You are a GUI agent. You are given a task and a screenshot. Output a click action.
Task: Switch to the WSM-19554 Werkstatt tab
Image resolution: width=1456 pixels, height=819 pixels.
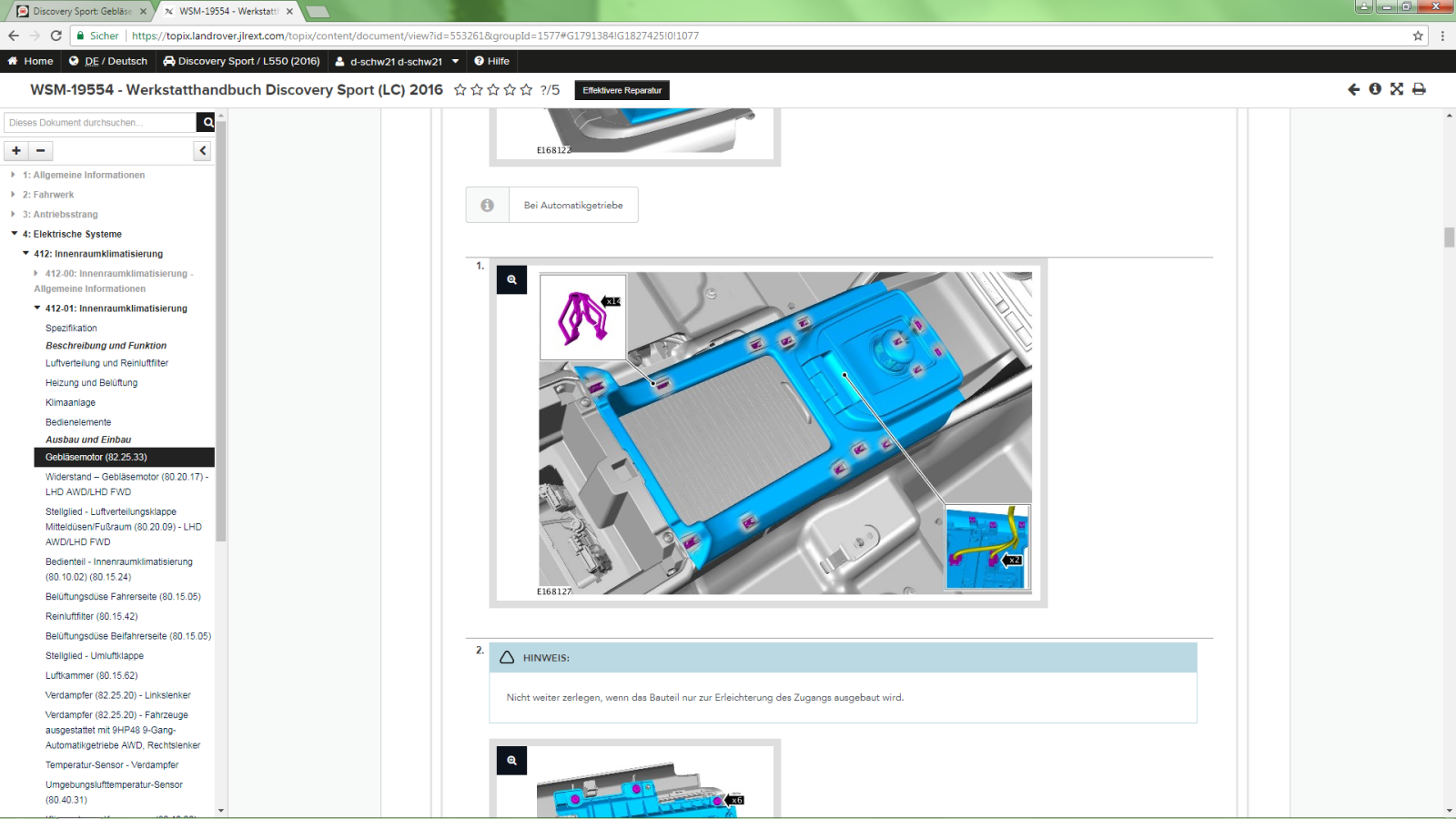pos(227,11)
